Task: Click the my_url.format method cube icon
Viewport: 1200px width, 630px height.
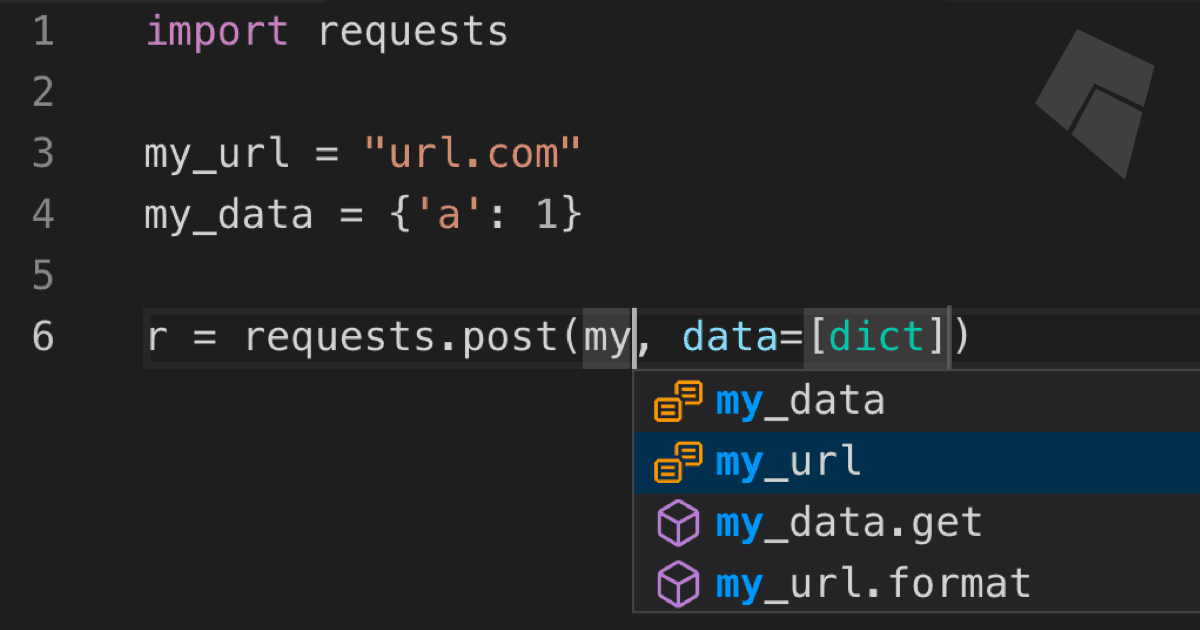Action: point(678,583)
